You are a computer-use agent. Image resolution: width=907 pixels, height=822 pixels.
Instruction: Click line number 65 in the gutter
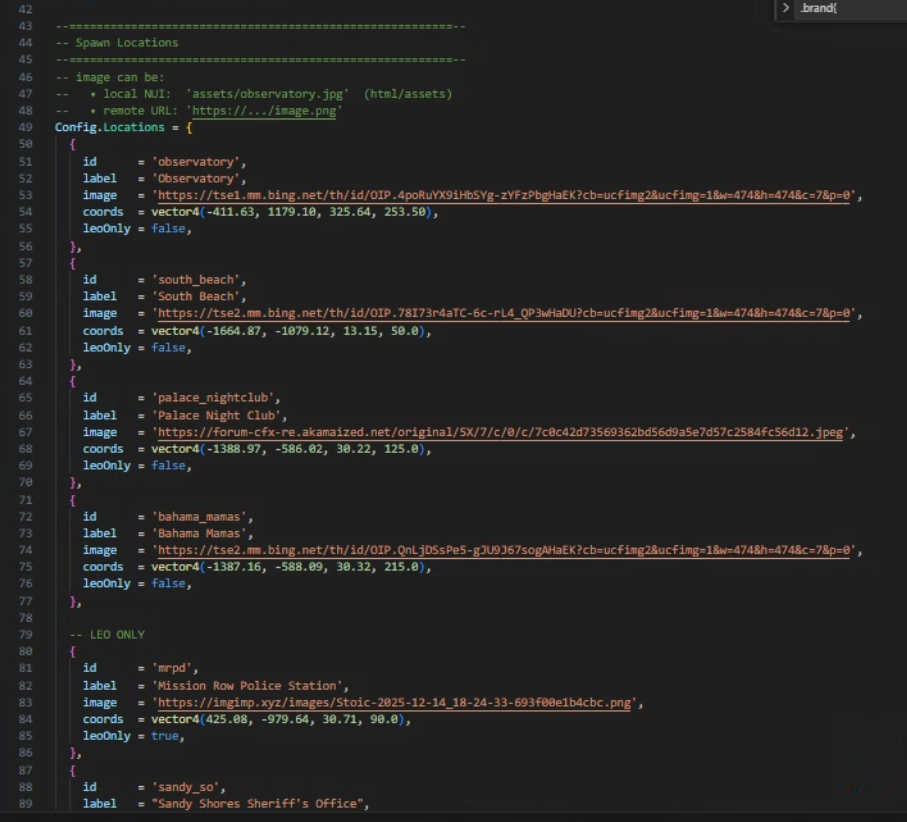pyautogui.click(x=25, y=397)
